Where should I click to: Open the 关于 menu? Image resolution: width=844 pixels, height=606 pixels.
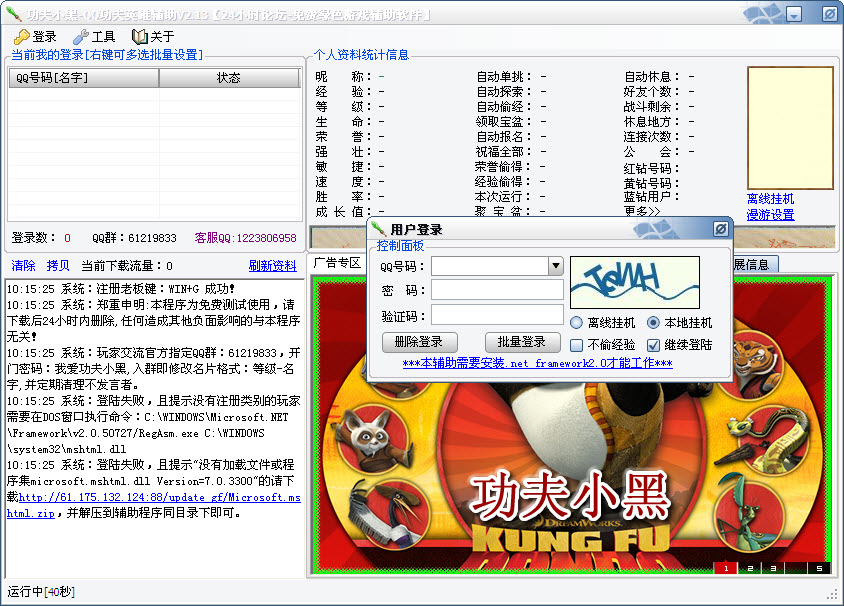point(153,37)
